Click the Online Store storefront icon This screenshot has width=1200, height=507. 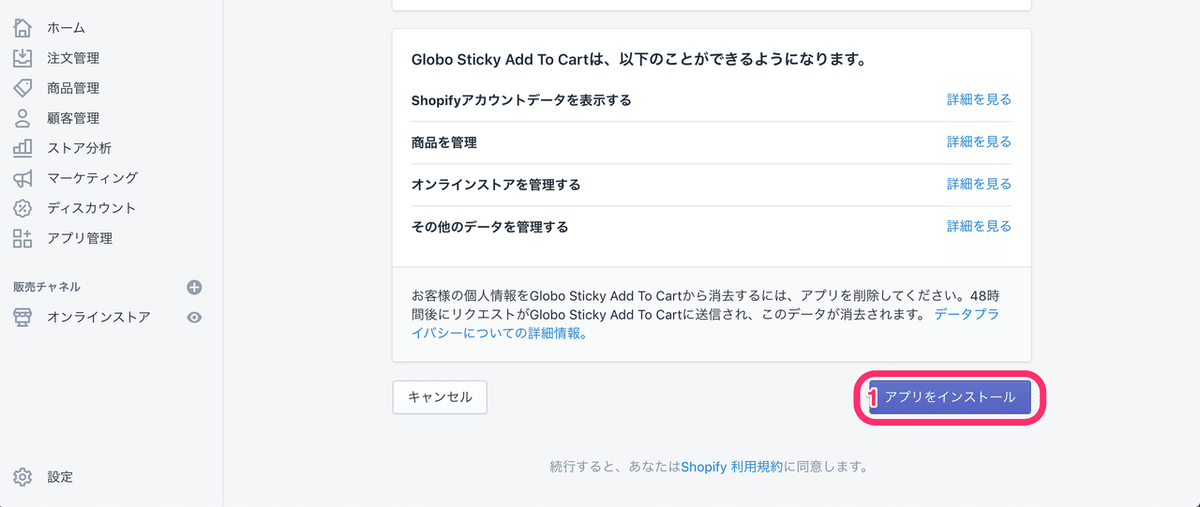(22, 317)
